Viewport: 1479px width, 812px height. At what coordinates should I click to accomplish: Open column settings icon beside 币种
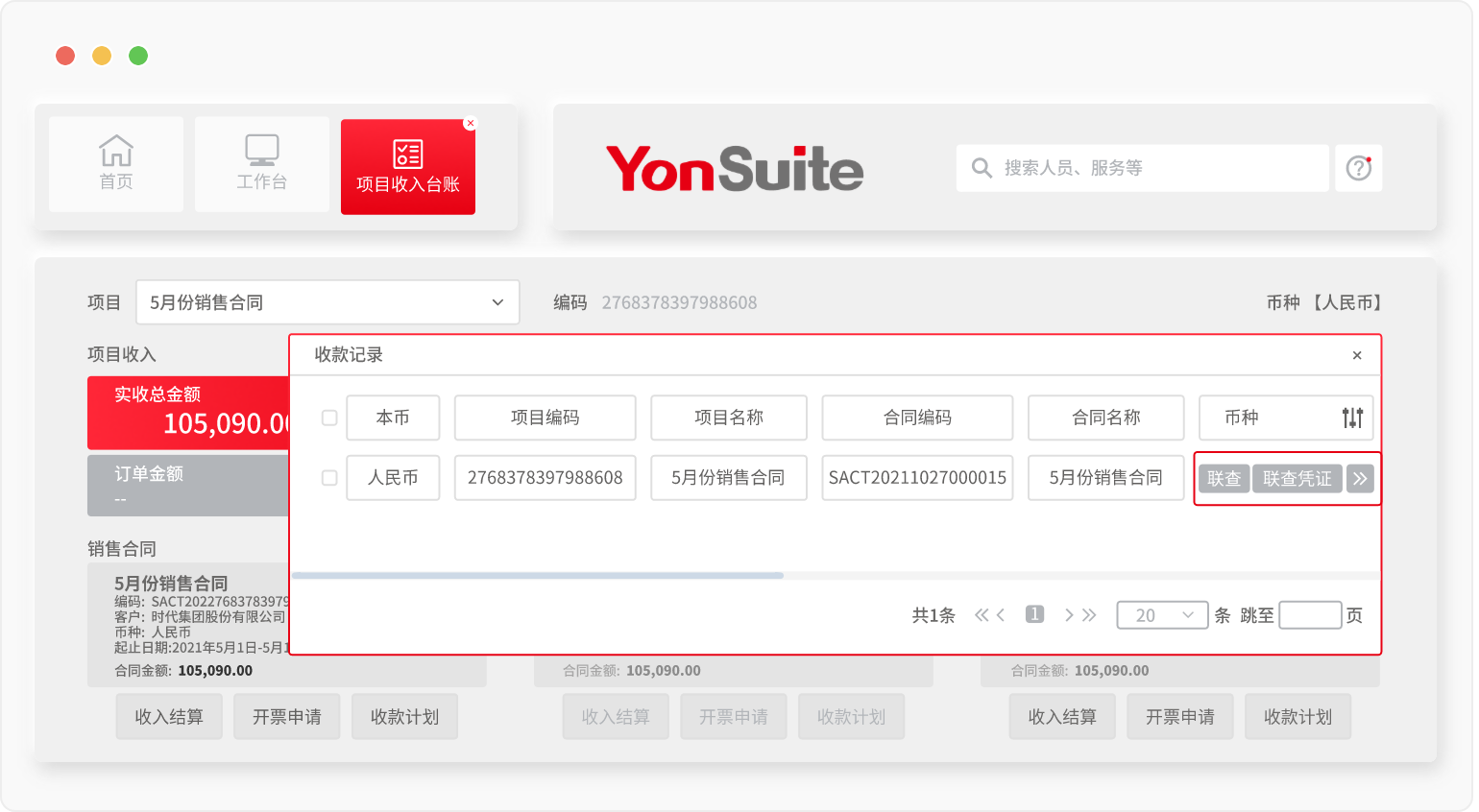pyautogui.click(x=1352, y=418)
